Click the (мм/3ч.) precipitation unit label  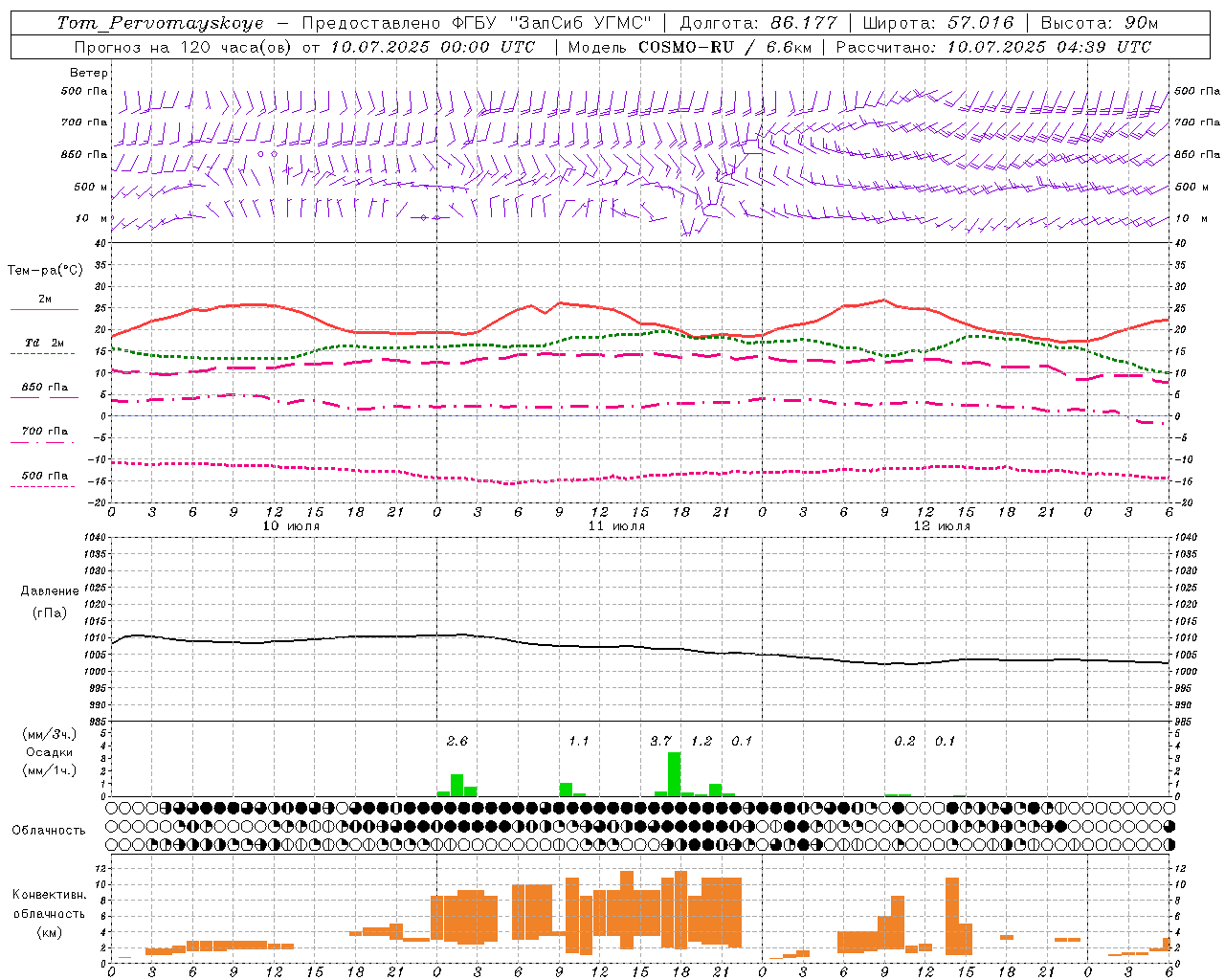tap(50, 735)
